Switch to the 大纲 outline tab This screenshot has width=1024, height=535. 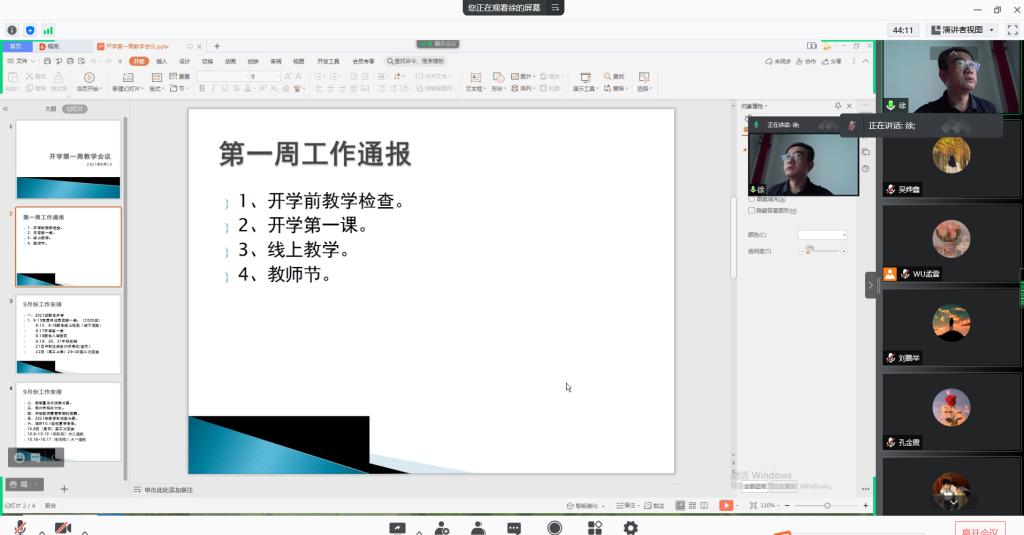coord(50,108)
